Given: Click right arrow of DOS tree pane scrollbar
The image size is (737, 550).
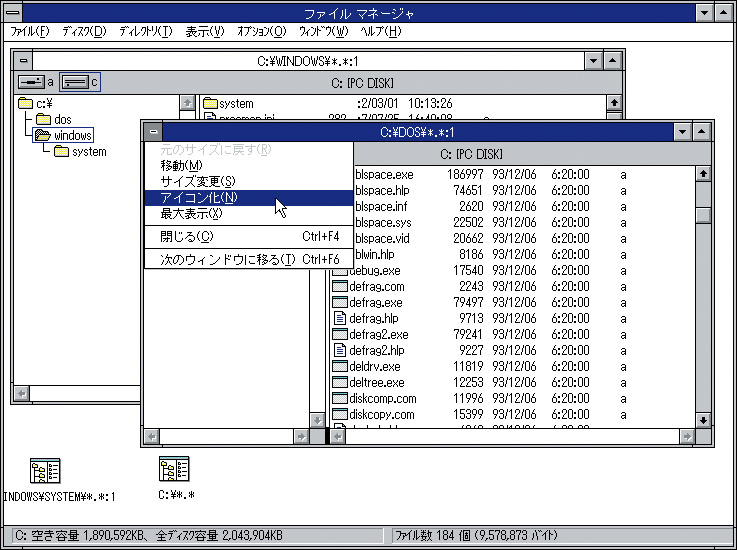Looking at the screenshot, I should tap(301, 437).
